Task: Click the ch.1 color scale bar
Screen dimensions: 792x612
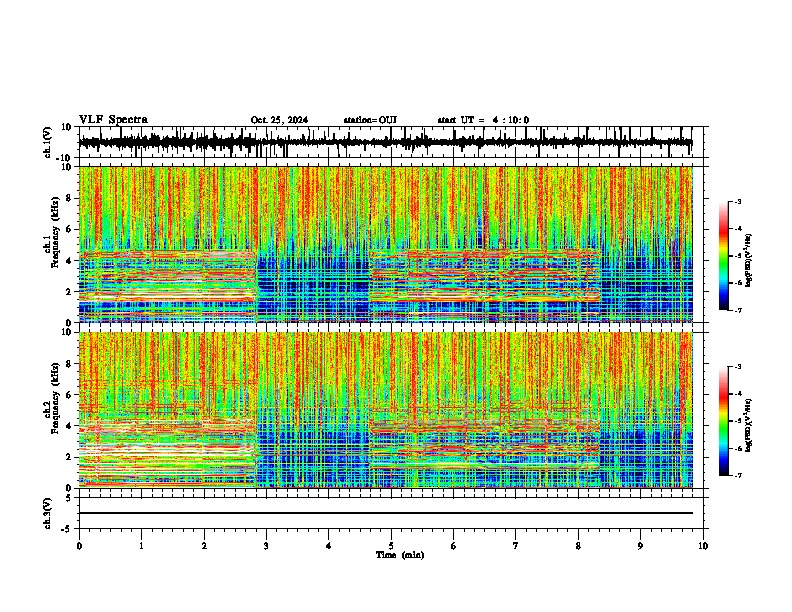Action: [x=724, y=256]
